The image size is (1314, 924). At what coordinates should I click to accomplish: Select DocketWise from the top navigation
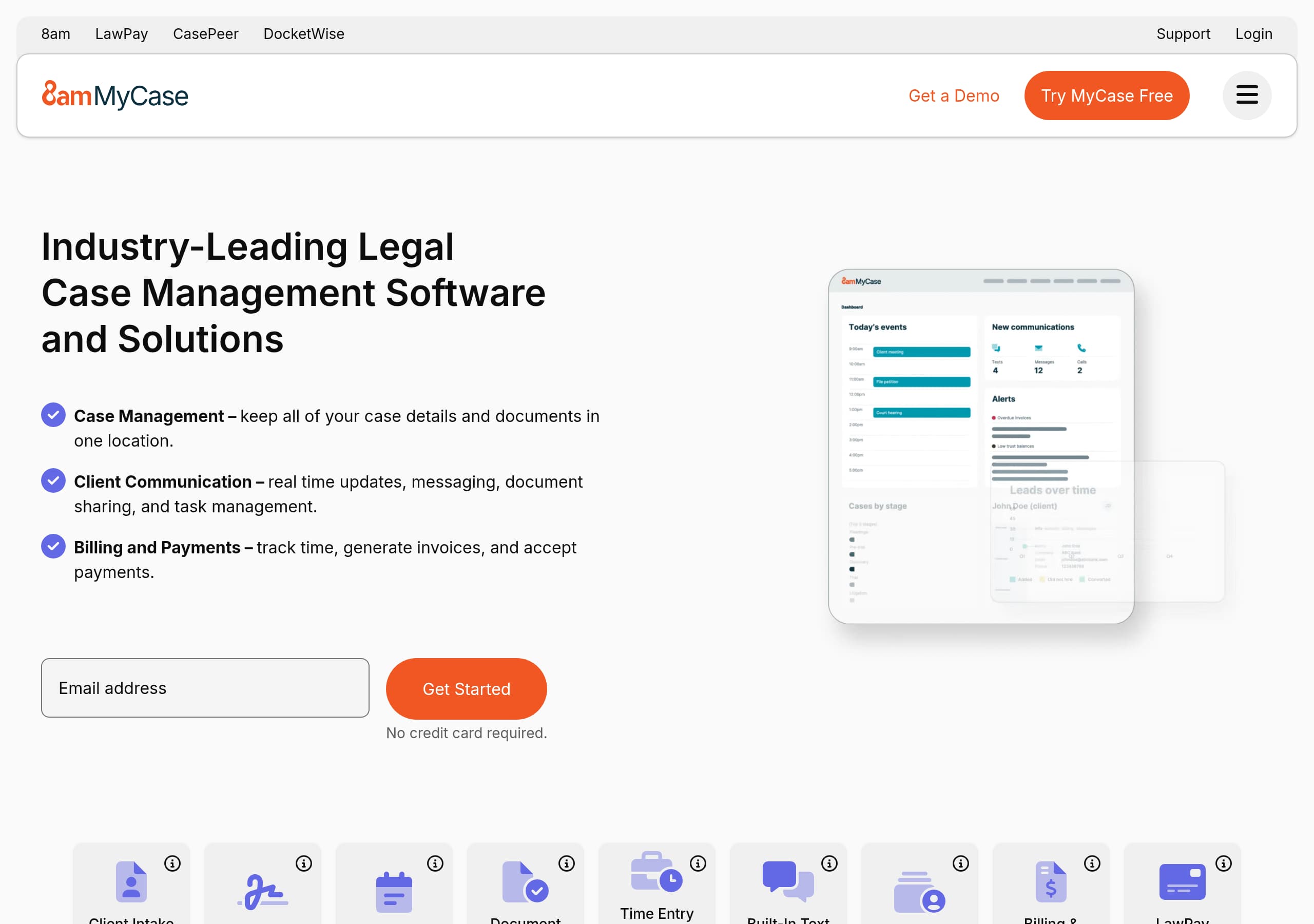coord(304,34)
